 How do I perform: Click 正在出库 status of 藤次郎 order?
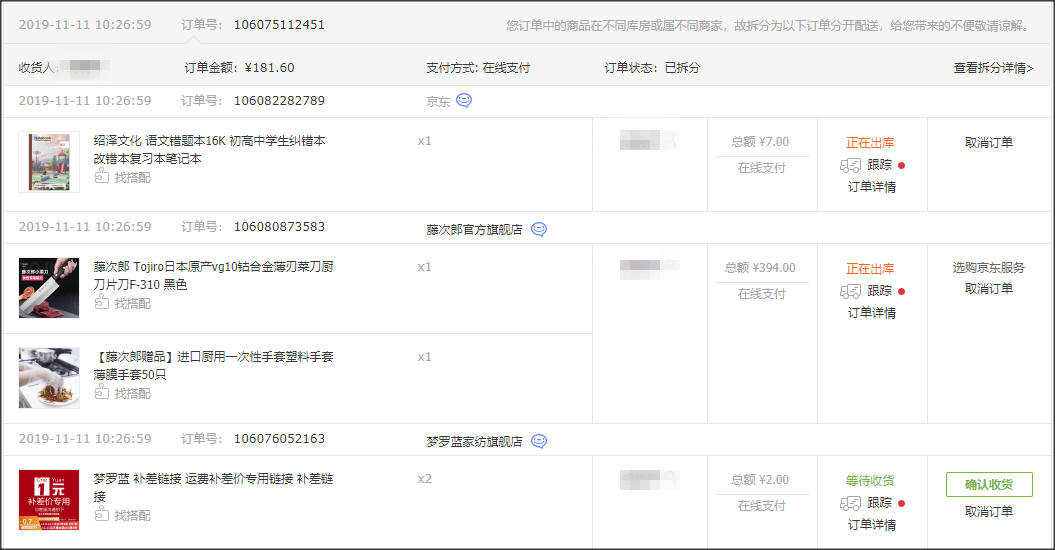coord(870,269)
